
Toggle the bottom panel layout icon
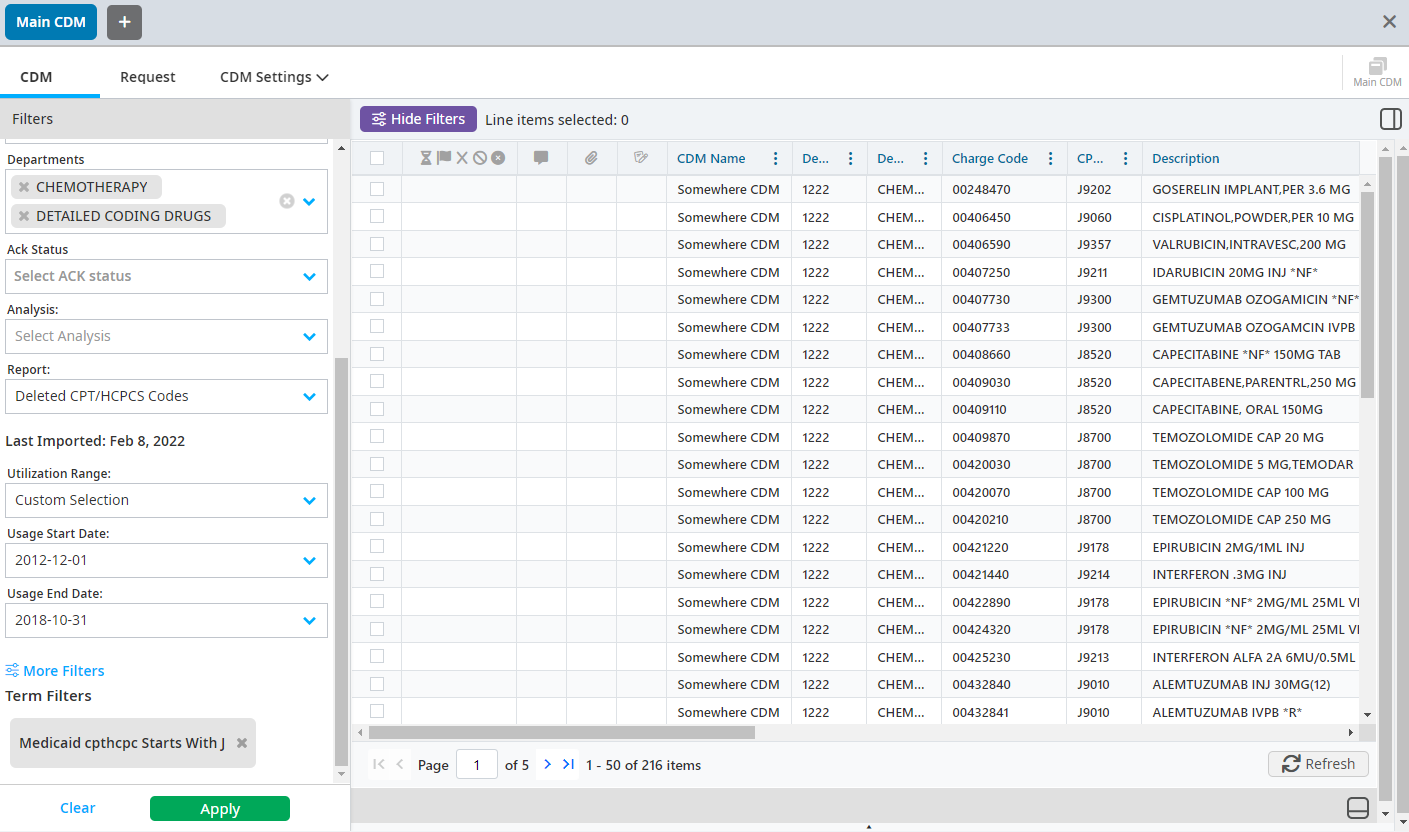(1358, 807)
